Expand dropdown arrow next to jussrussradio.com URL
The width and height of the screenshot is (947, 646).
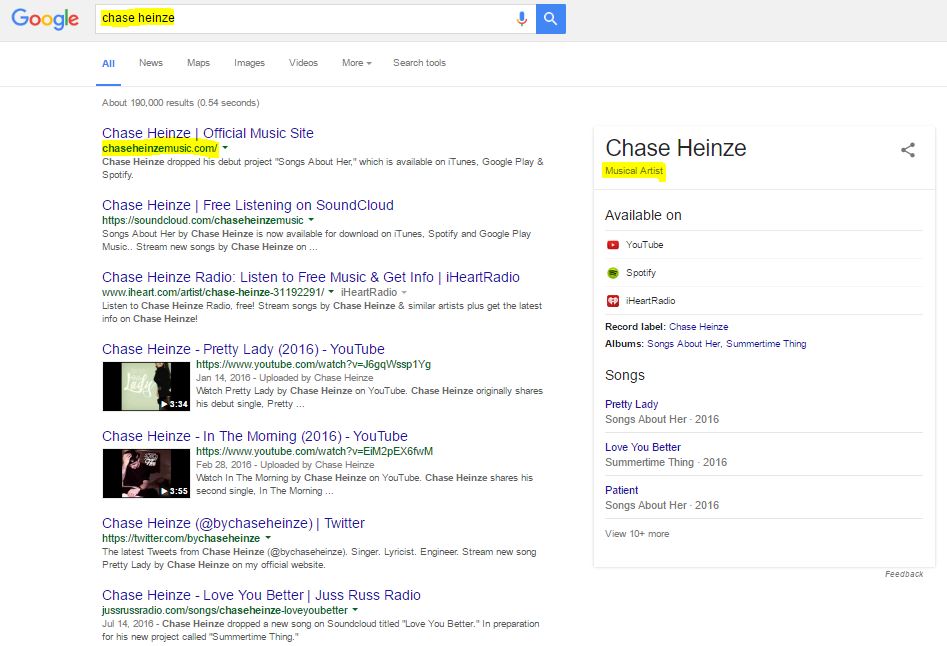click(x=355, y=610)
